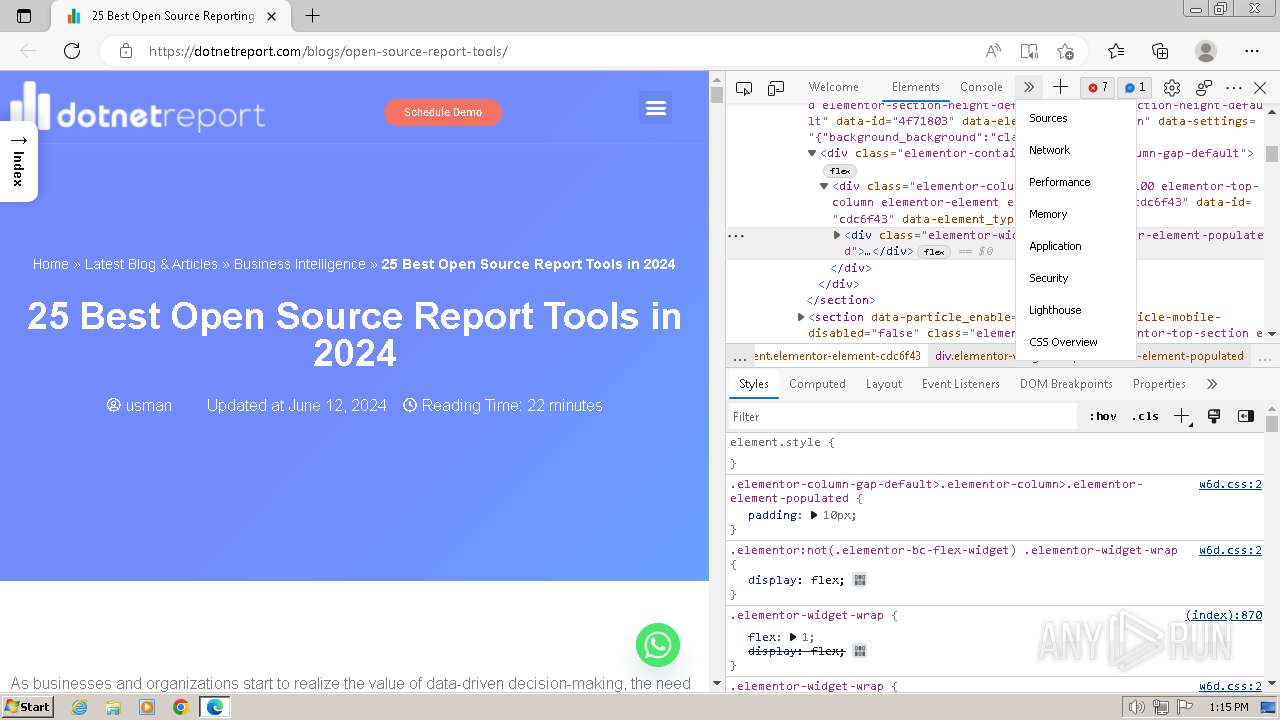Open the hamburger menu on webpage
This screenshot has width=1280, height=720.
(x=656, y=108)
